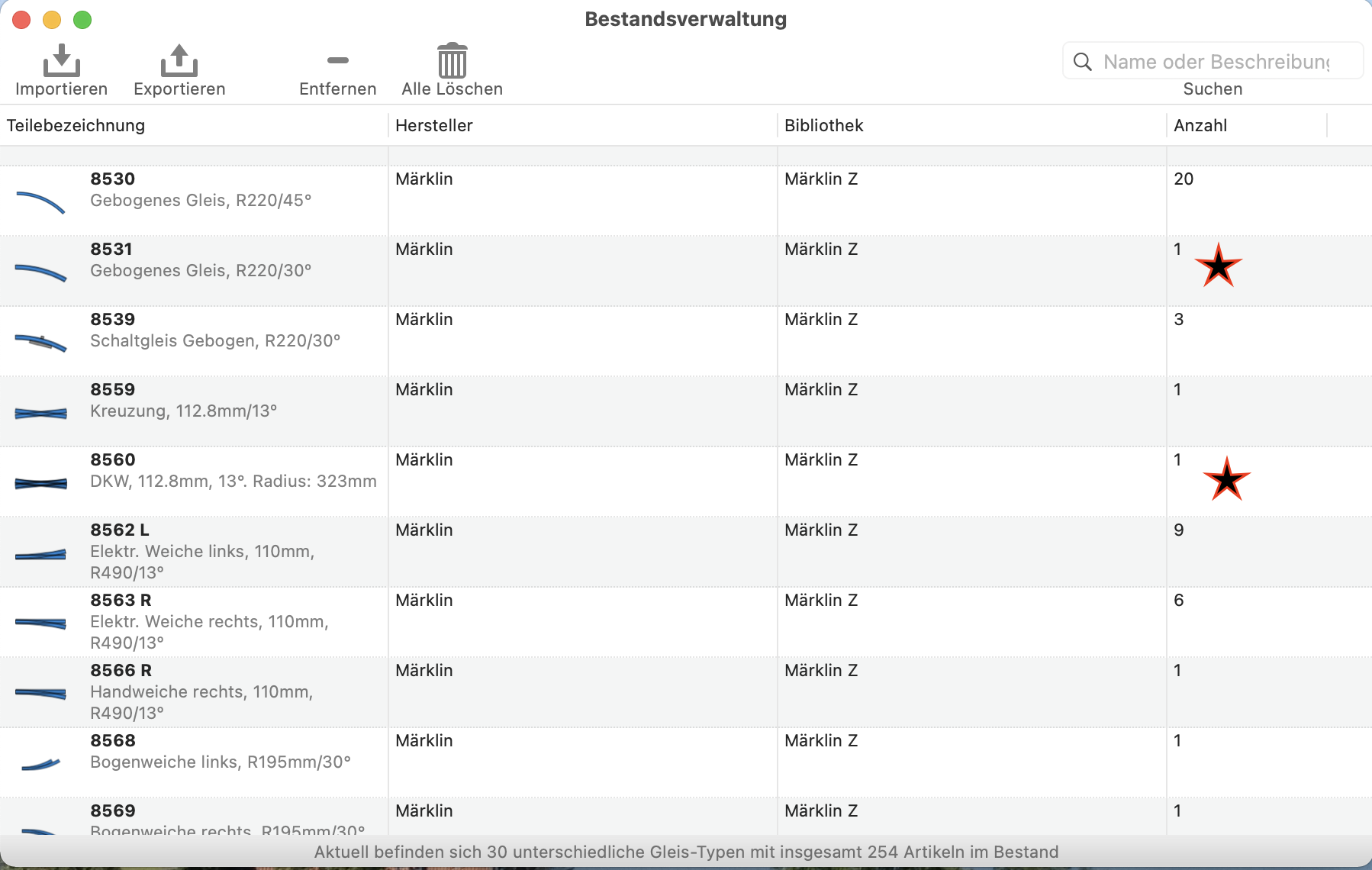The height and width of the screenshot is (870, 1372).
Task: Click quantity 1 in the 8568 row
Action: pos(1178,741)
